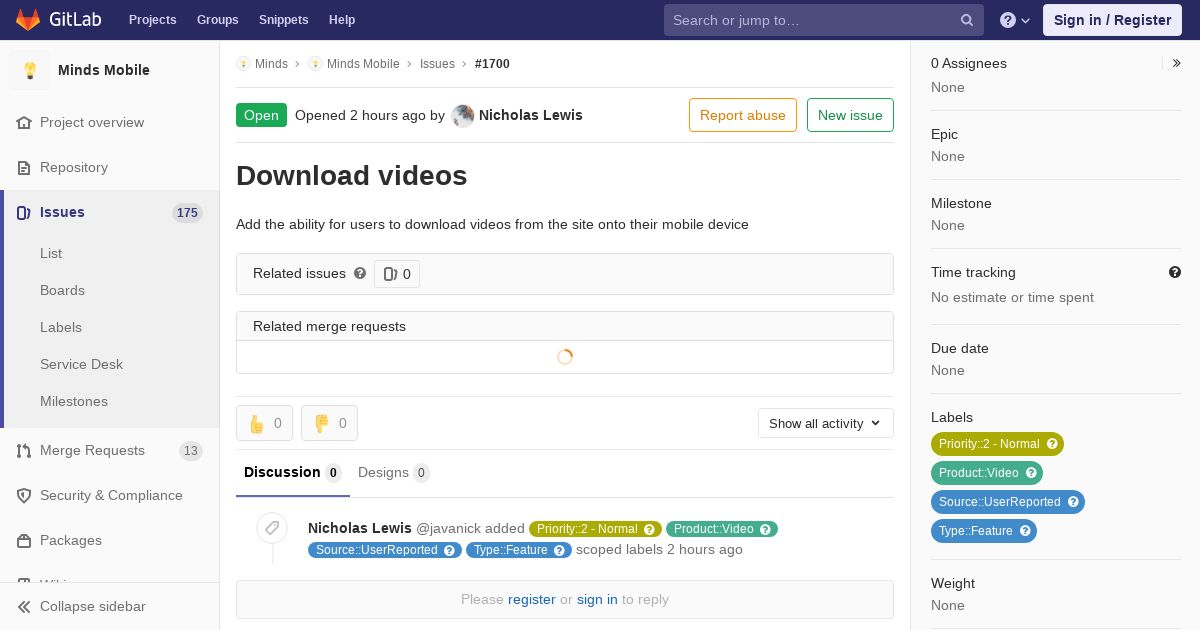This screenshot has width=1200, height=630.
Task: Click the Merge Requests sidebar icon
Action: (x=24, y=450)
